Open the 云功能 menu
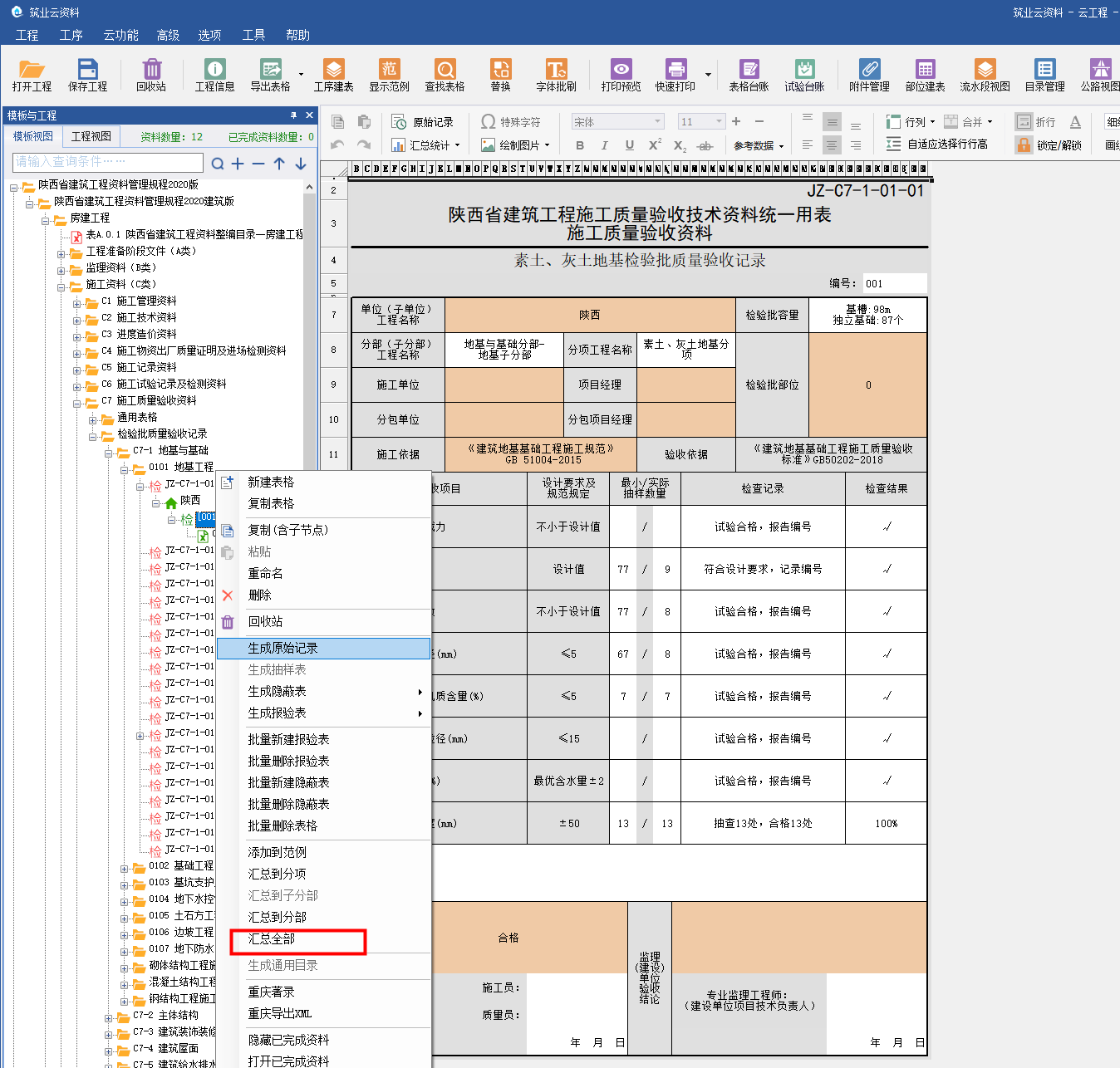 point(120,35)
